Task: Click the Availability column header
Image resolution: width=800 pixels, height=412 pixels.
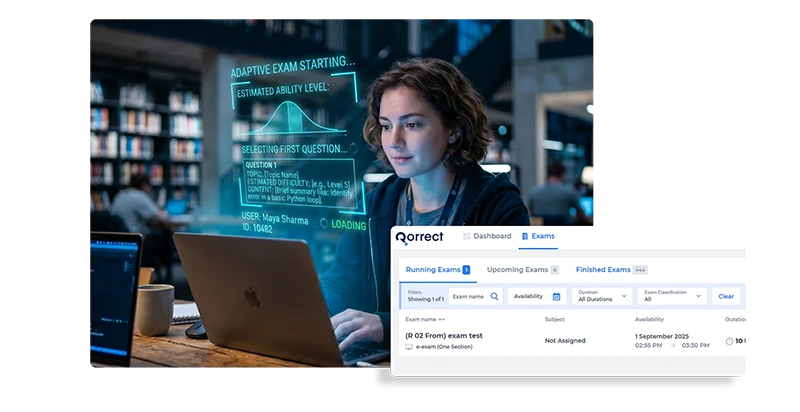Action: tap(649, 320)
